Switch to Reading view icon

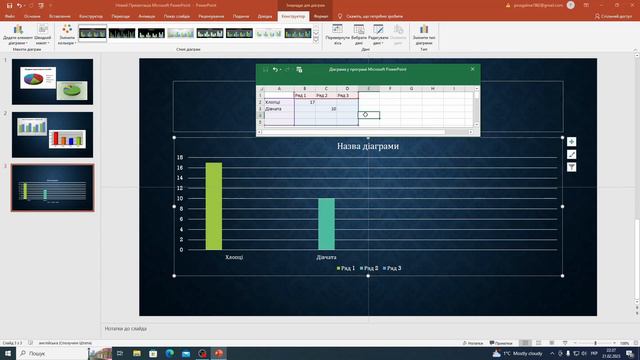(552, 343)
